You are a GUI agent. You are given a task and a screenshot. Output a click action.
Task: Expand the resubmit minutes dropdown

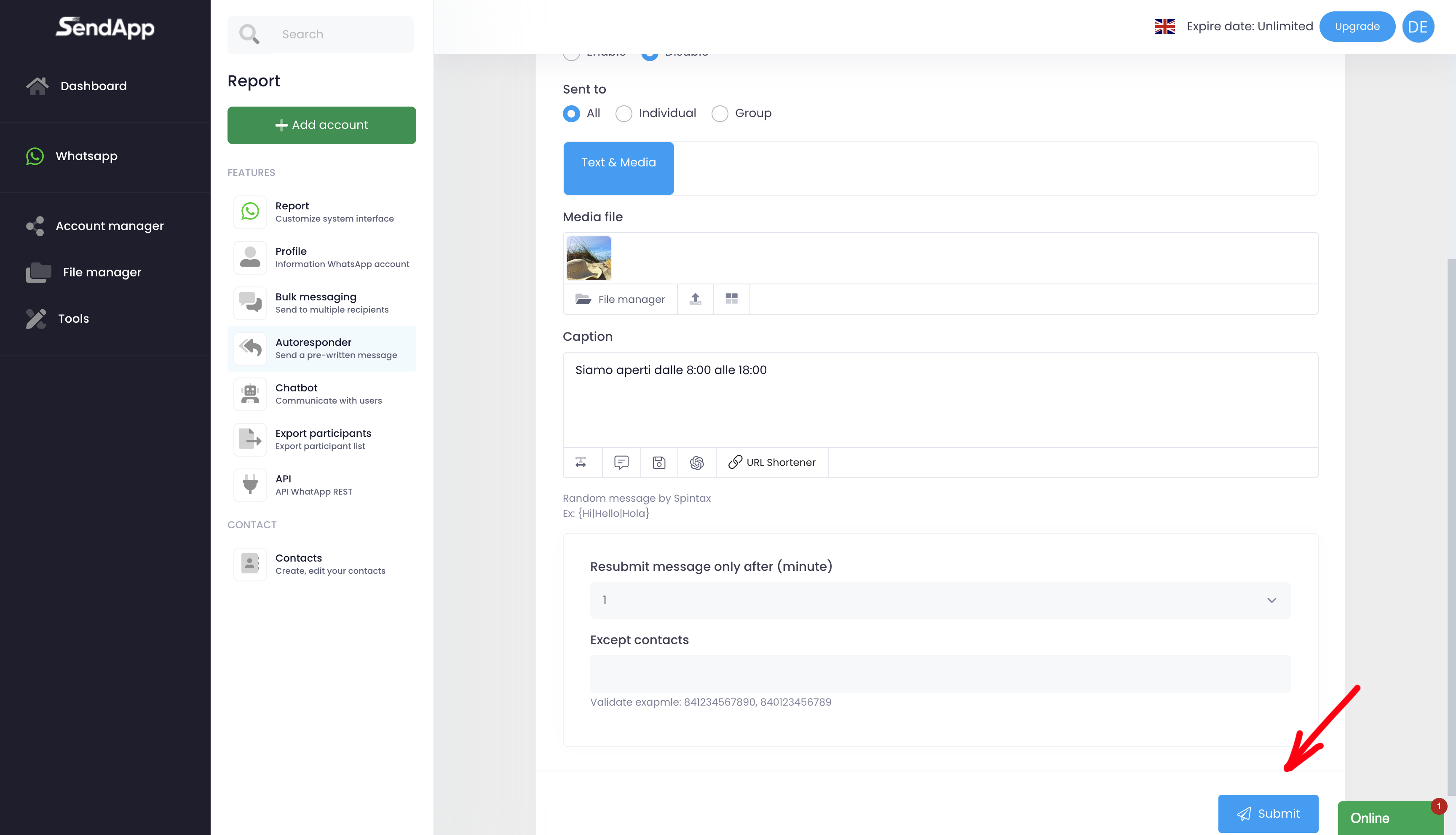coord(940,600)
